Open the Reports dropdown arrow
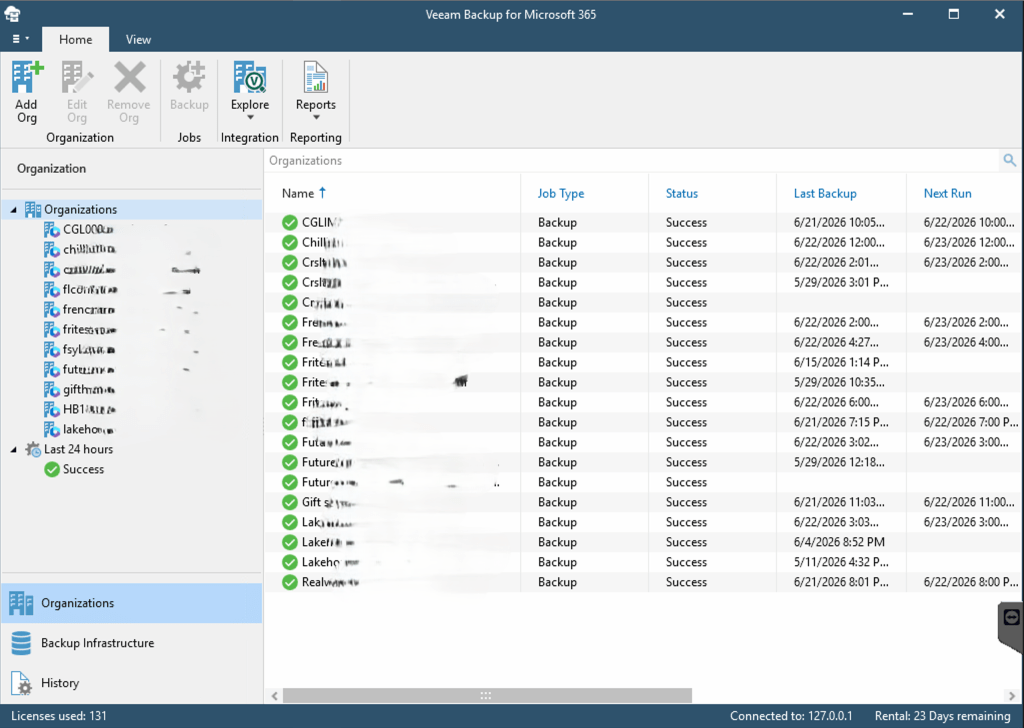 click(316, 118)
